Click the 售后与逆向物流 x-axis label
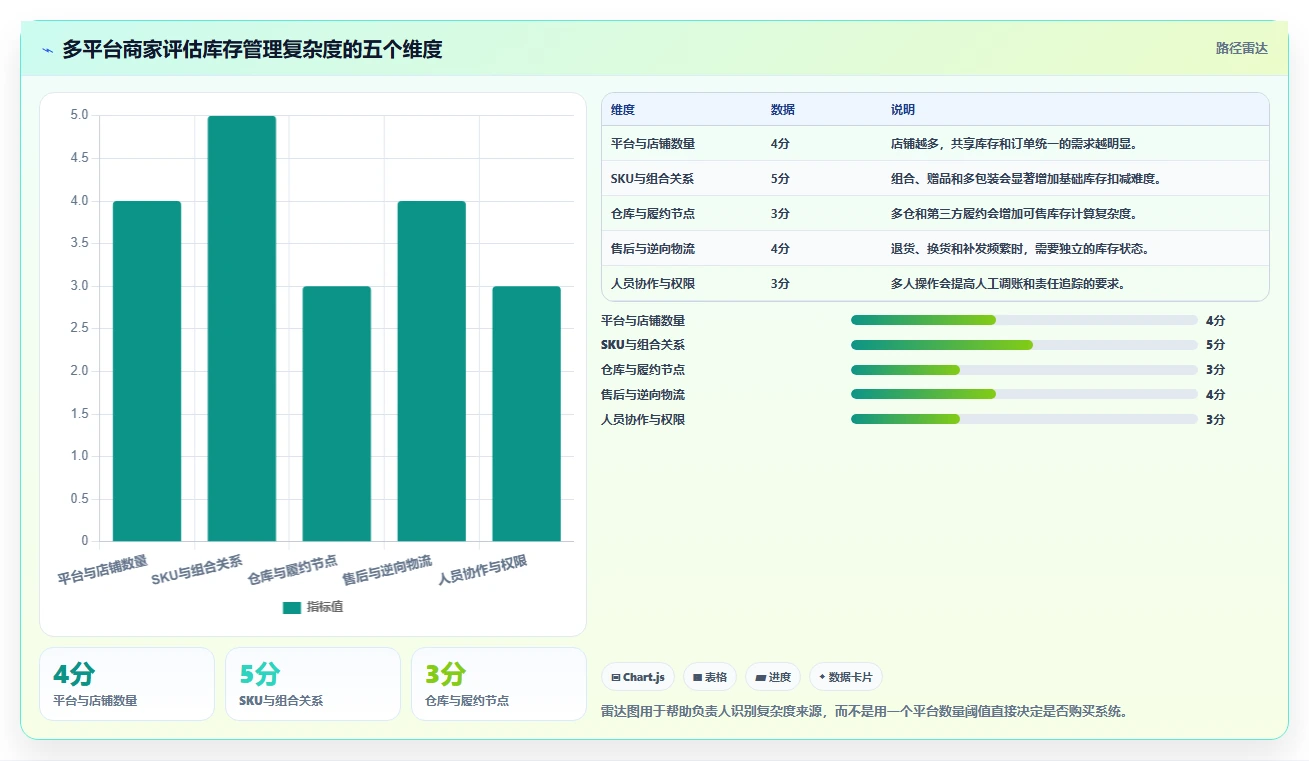The image size is (1309, 761). point(387,569)
